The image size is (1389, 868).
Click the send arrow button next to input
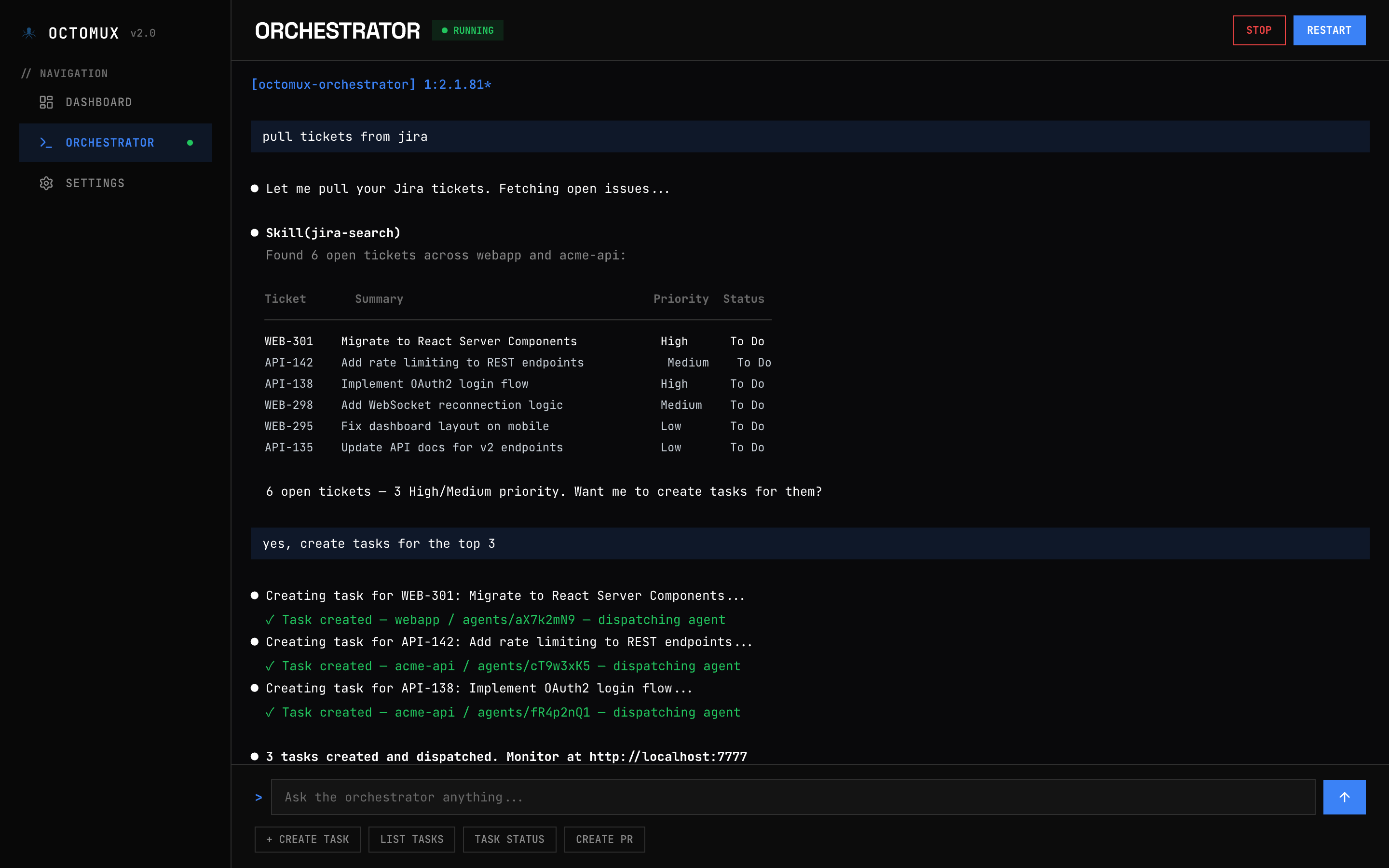(1344, 797)
